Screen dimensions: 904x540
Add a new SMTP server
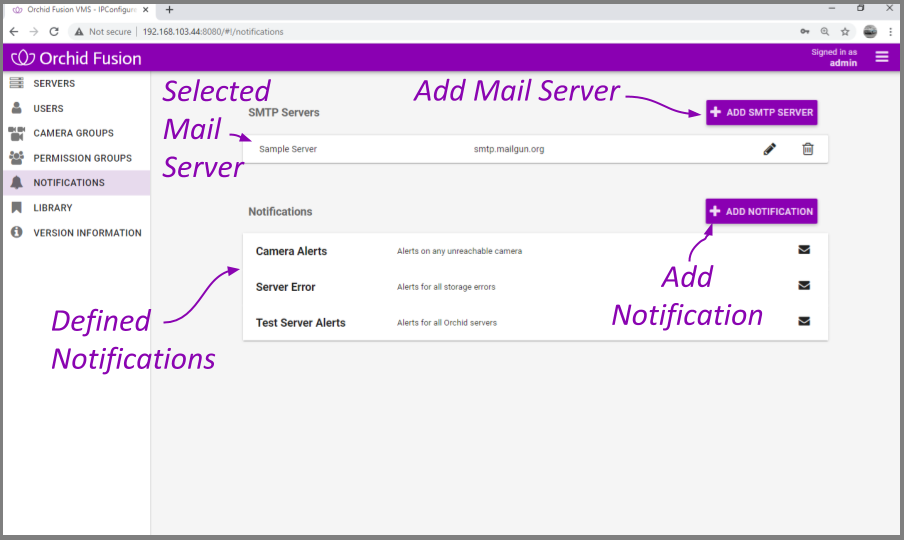tap(762, 112)
